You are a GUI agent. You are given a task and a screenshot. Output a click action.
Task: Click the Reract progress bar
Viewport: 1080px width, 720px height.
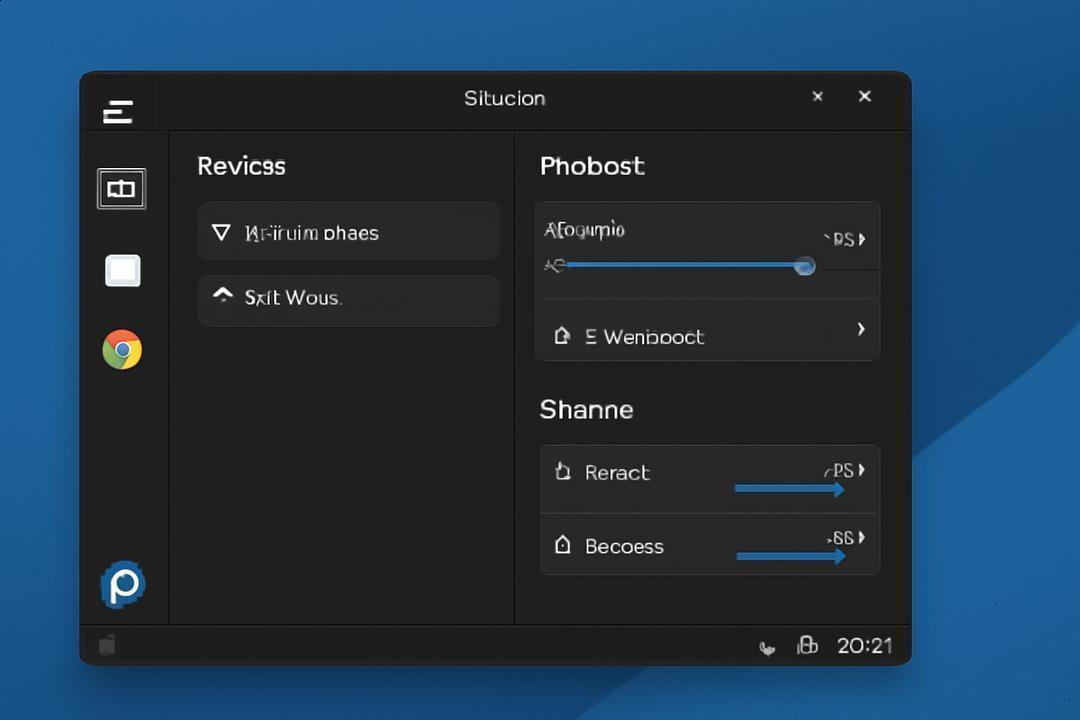pos(789,488)
